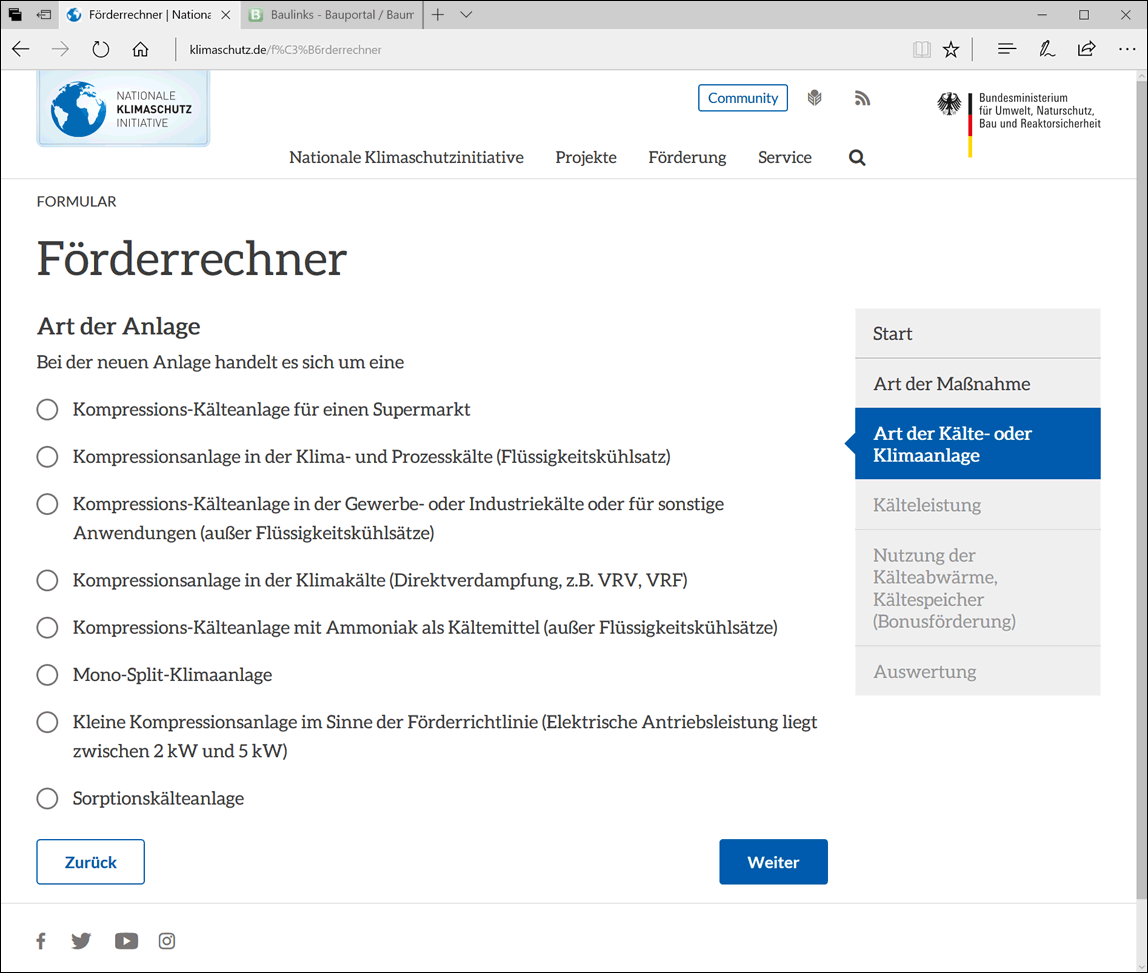This screenshot has height=973, width=1148.
Task: Select Klima- und Prozesskälte Flüssigkeitskühlsatz option
Action: click(48, 457)
